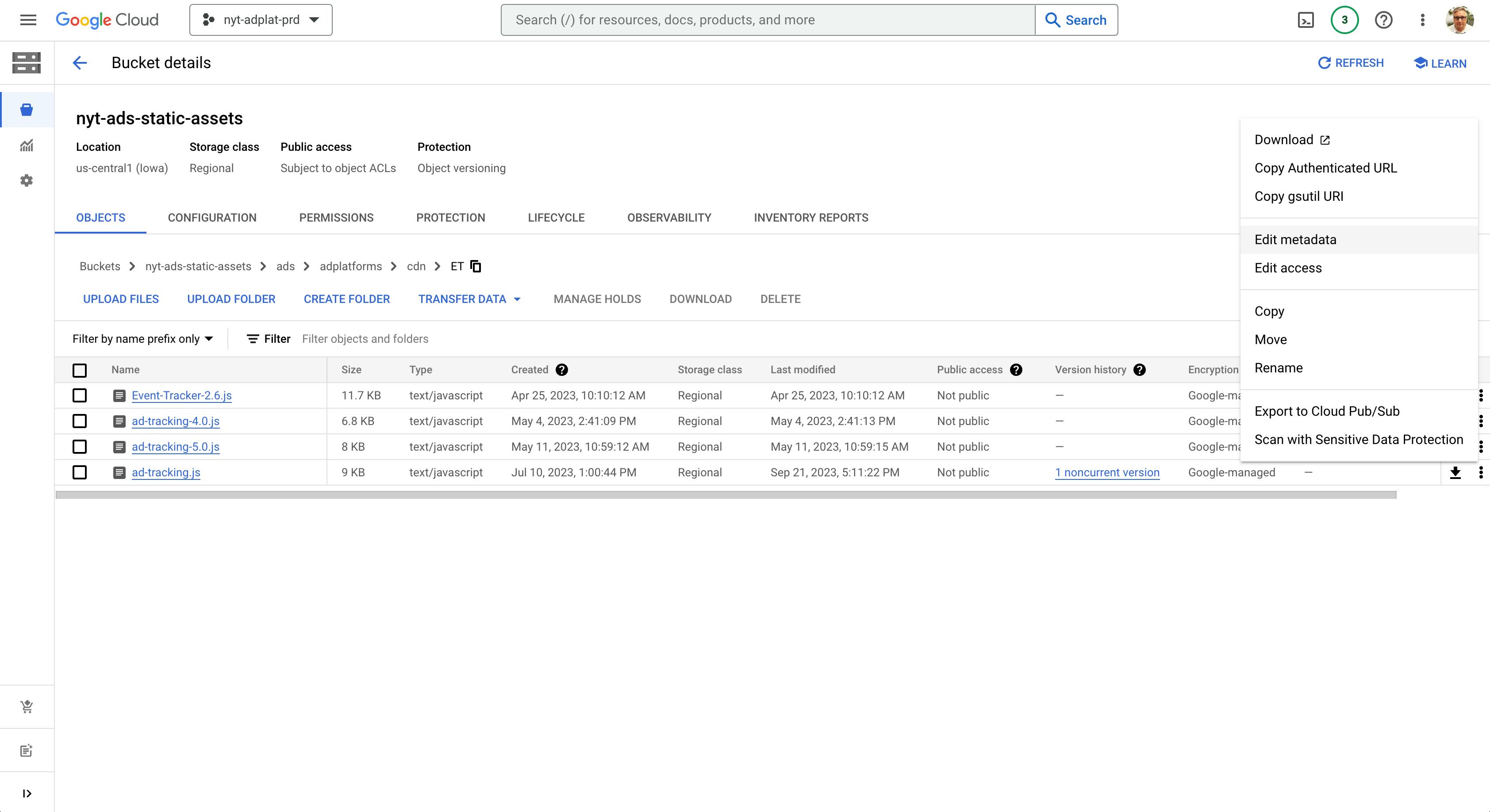Open the ad-tracking-5.0.js file link
The width and height of the screenshot is (1490, 812).
click(175, 447)
